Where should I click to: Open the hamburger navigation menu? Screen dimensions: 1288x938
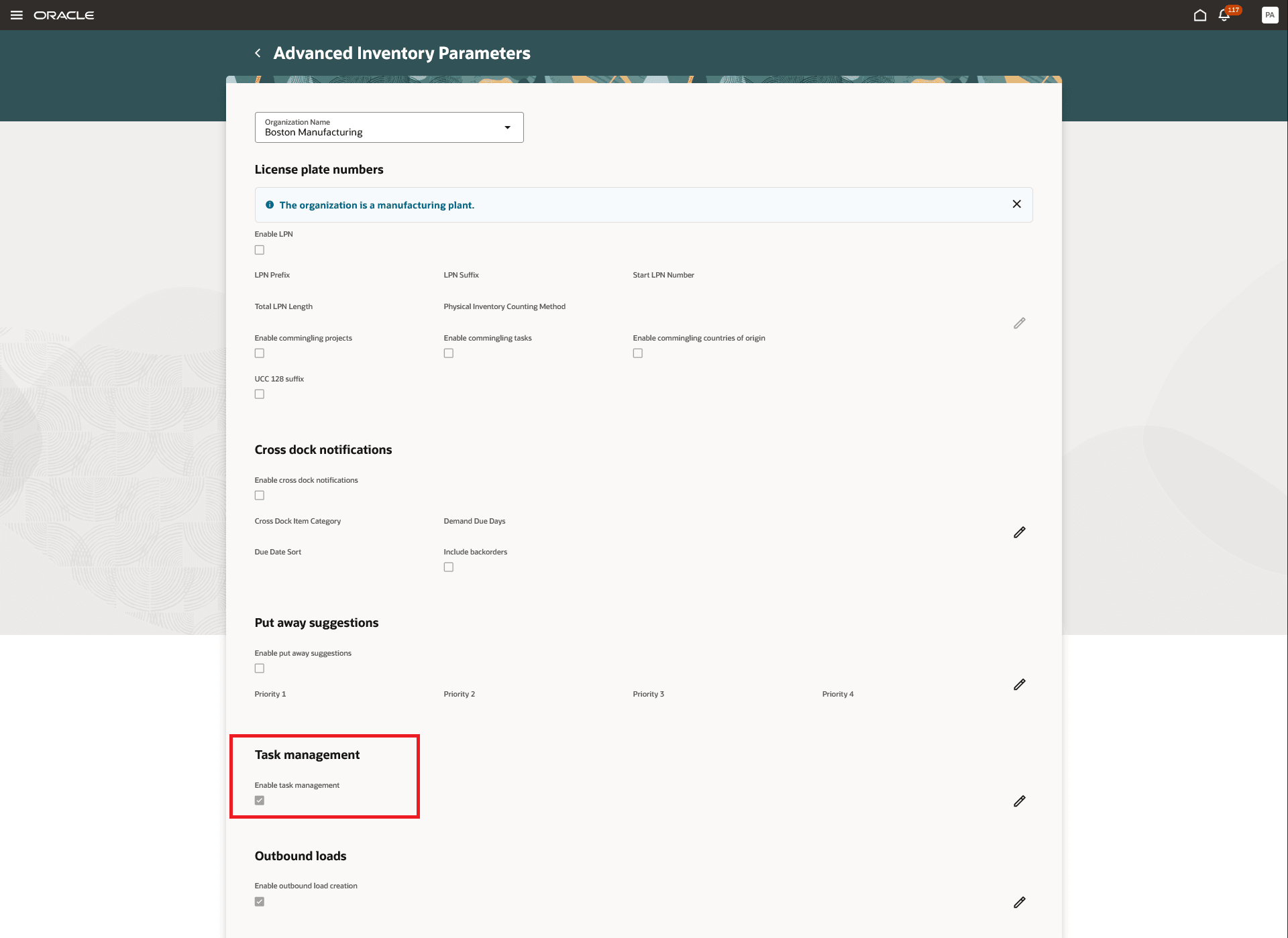coord(17,15)
